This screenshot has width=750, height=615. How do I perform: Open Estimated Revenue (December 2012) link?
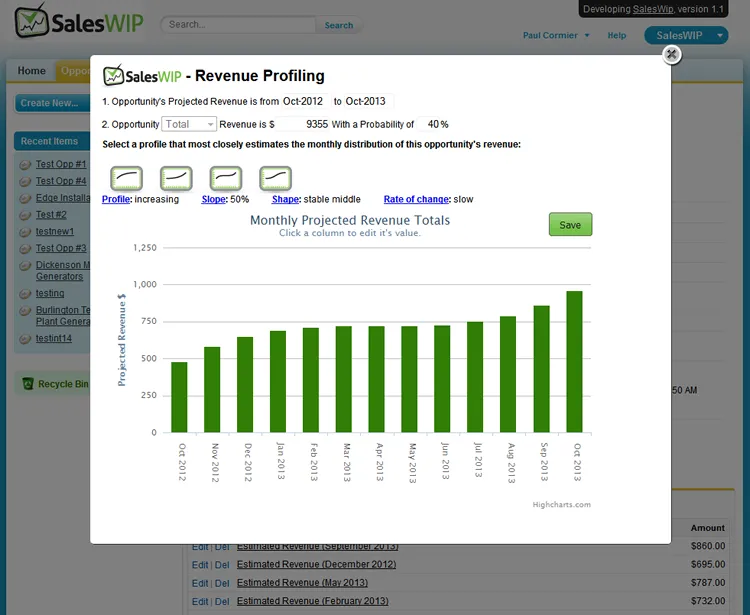[x=316, y=564]
